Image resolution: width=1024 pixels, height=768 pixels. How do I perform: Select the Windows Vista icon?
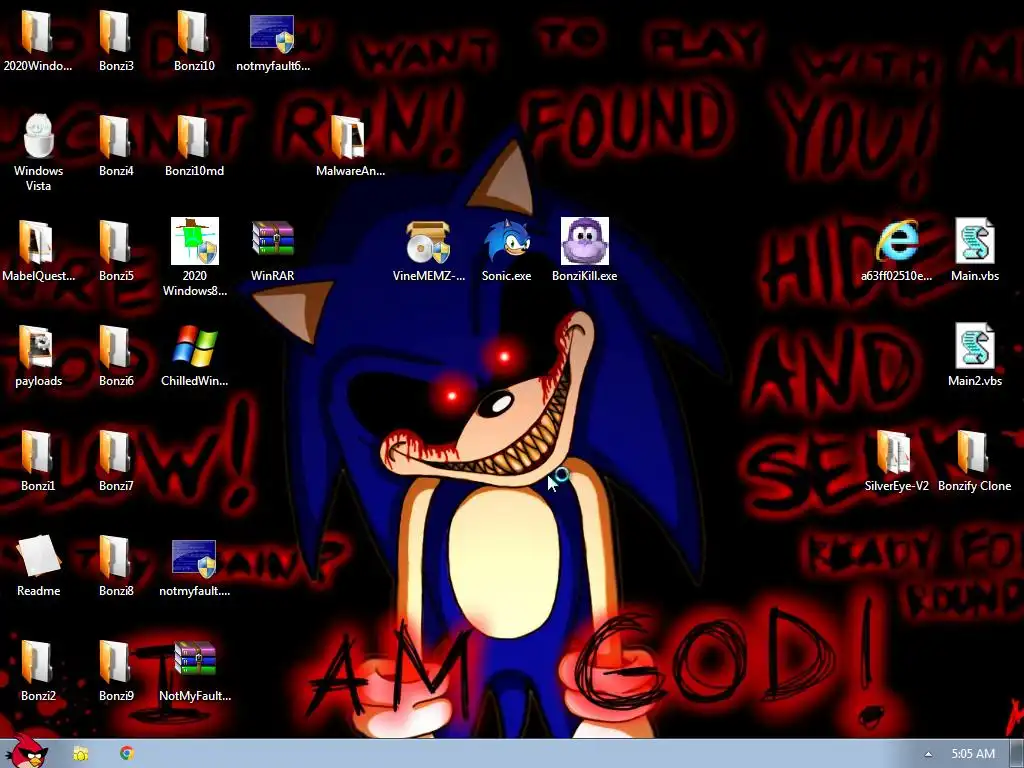39,137
